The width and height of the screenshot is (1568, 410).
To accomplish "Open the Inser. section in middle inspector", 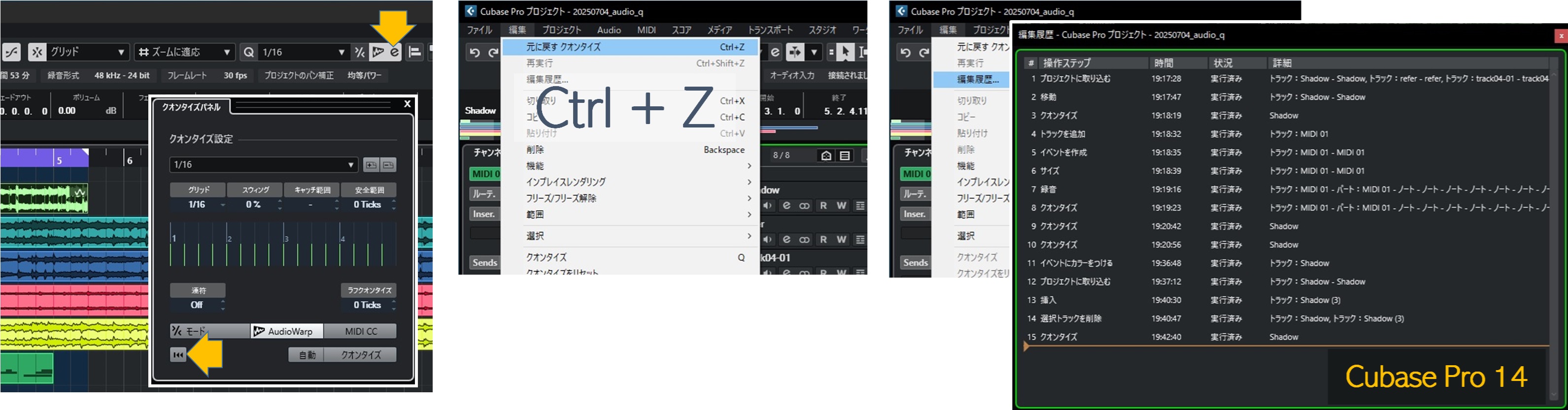I will tap(484, 214).
